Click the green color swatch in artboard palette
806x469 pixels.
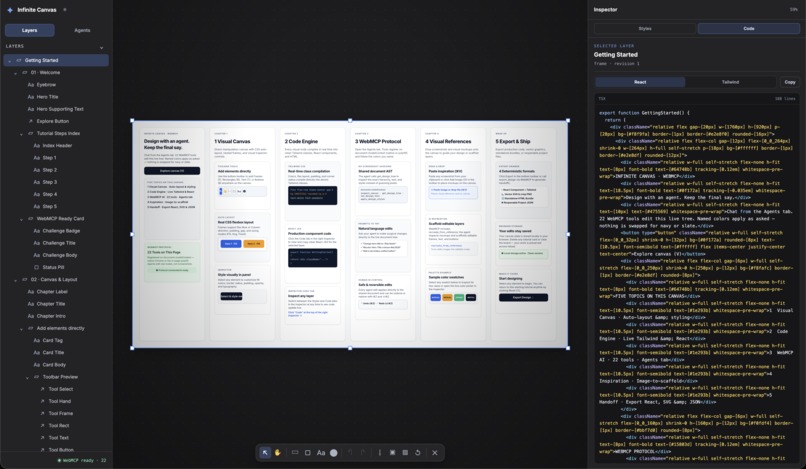459,297
